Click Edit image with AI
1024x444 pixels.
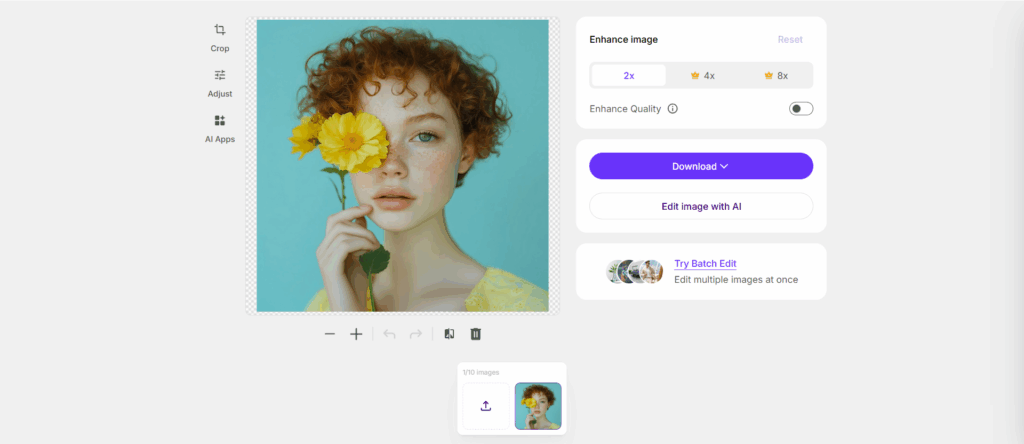(701, 206)
